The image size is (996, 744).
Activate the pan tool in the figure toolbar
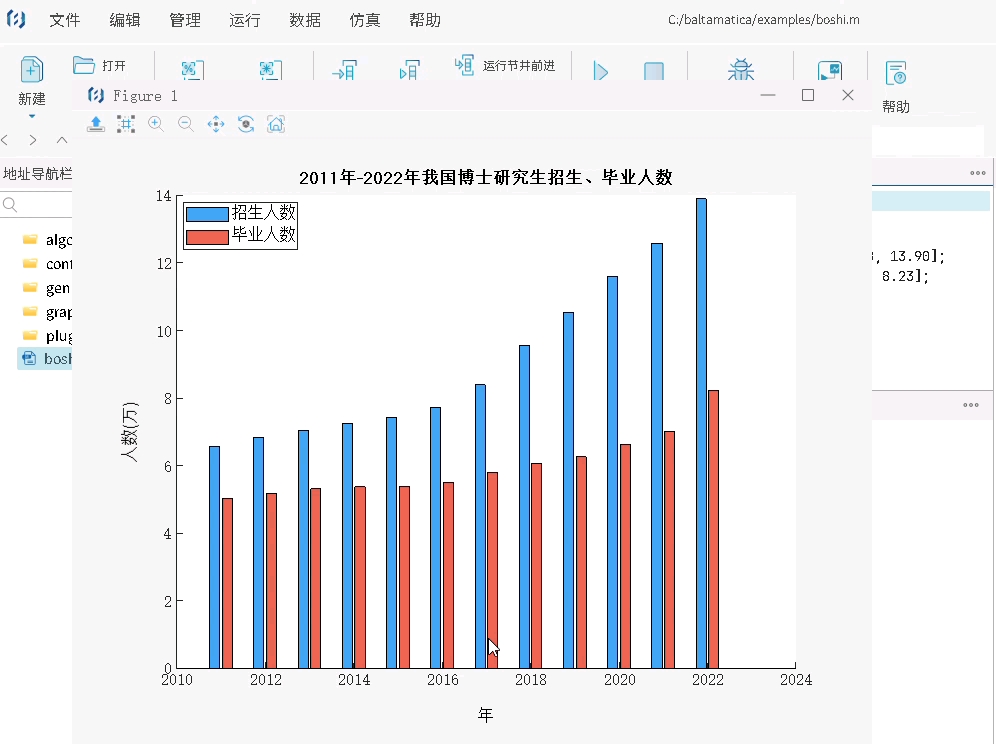coord(216,123)
